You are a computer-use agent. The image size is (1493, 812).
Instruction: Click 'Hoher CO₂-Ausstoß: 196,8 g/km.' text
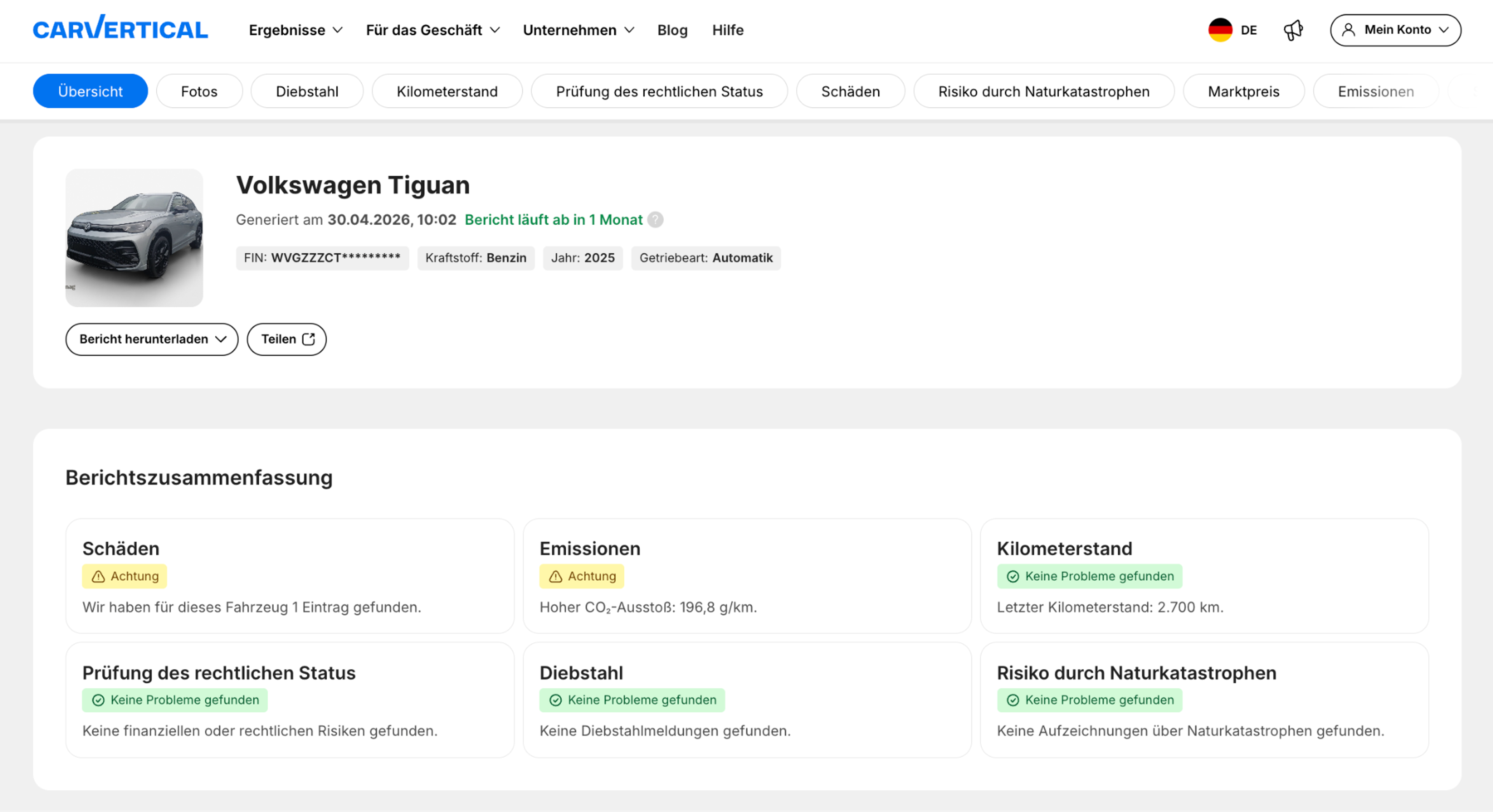point(648,608)
